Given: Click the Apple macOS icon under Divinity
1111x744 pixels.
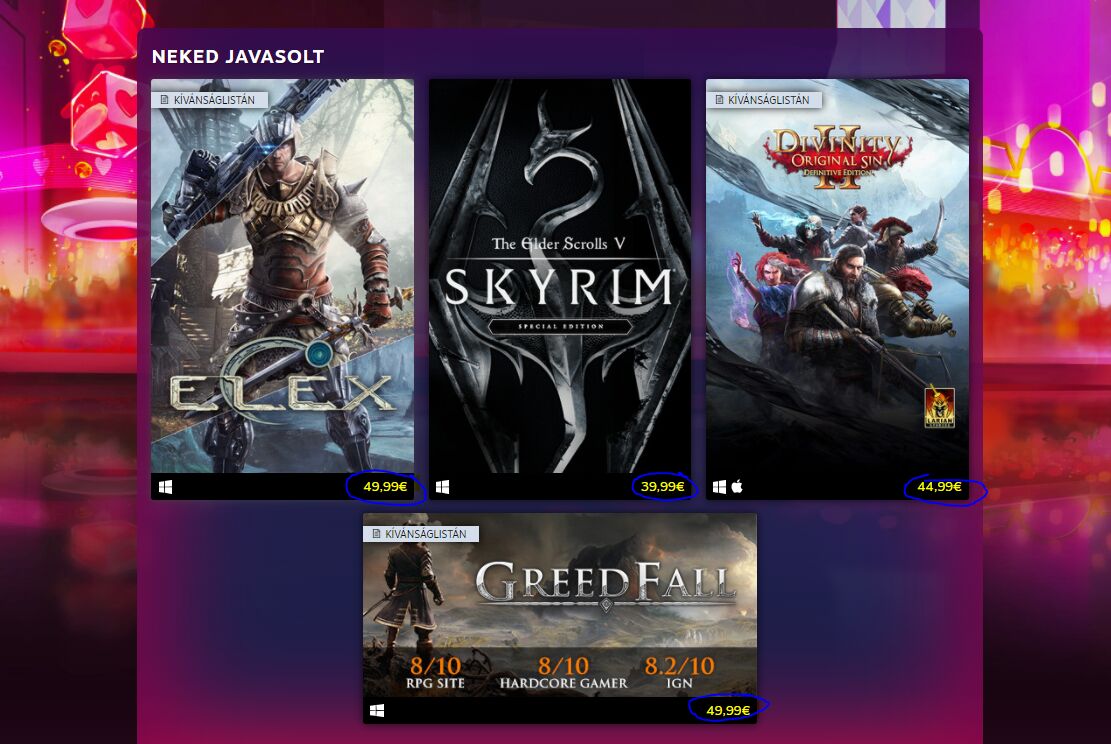Looking at the screenshot, I should [737, 486].
